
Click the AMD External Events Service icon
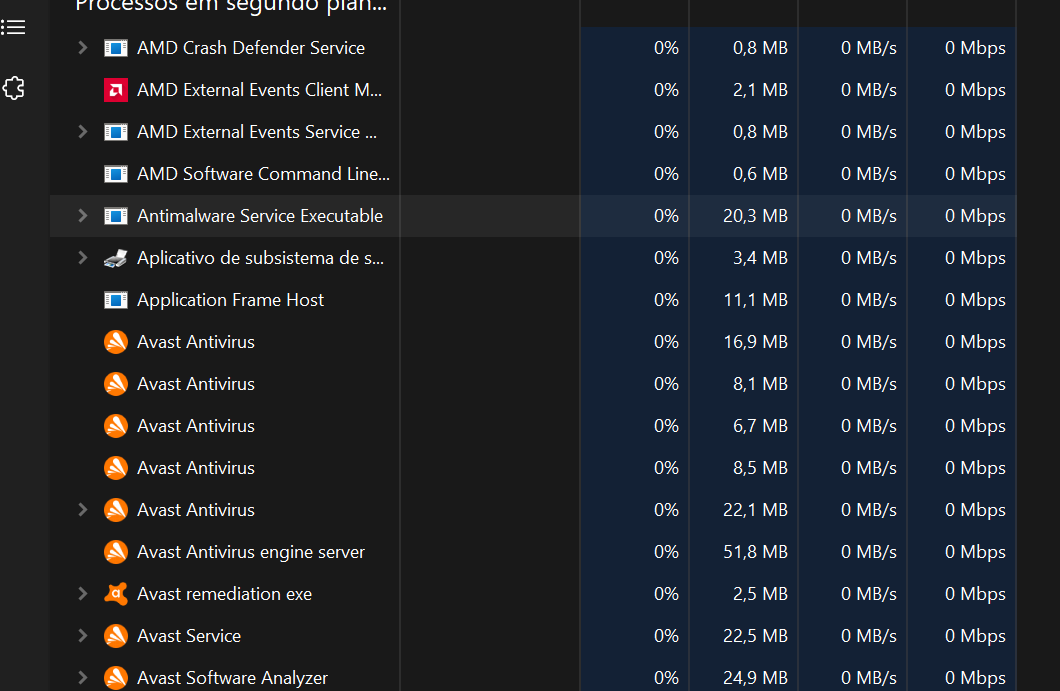[x=116, y=132]
